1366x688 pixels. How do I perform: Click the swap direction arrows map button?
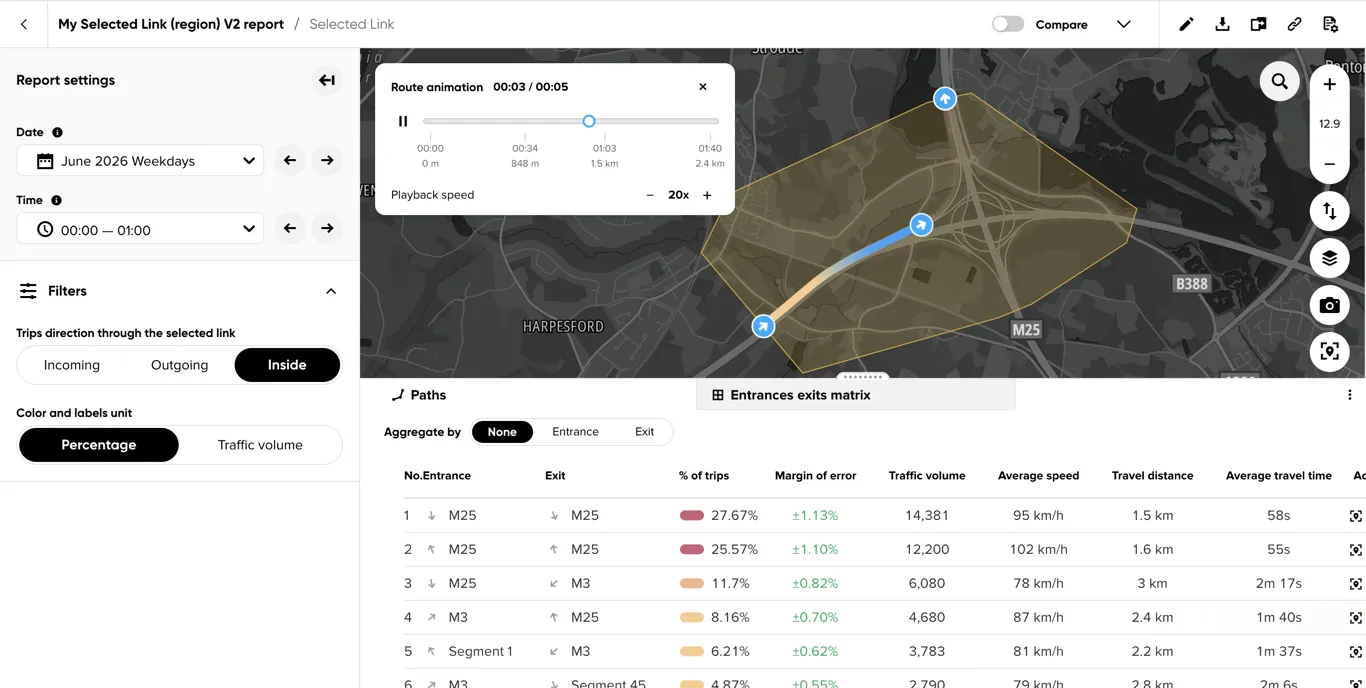pyautogui.click(x=1329, y=211)
